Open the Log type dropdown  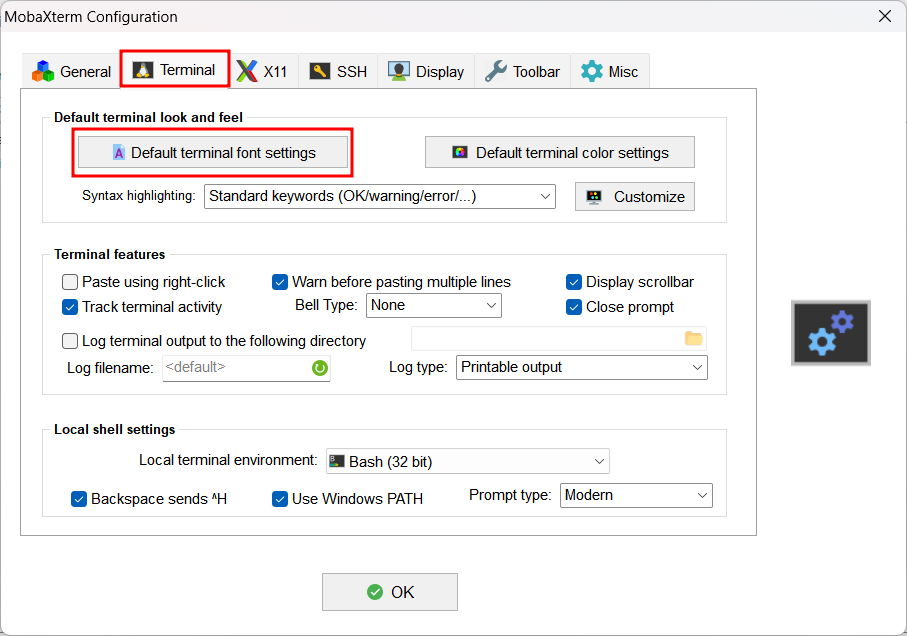pos(582,367)
